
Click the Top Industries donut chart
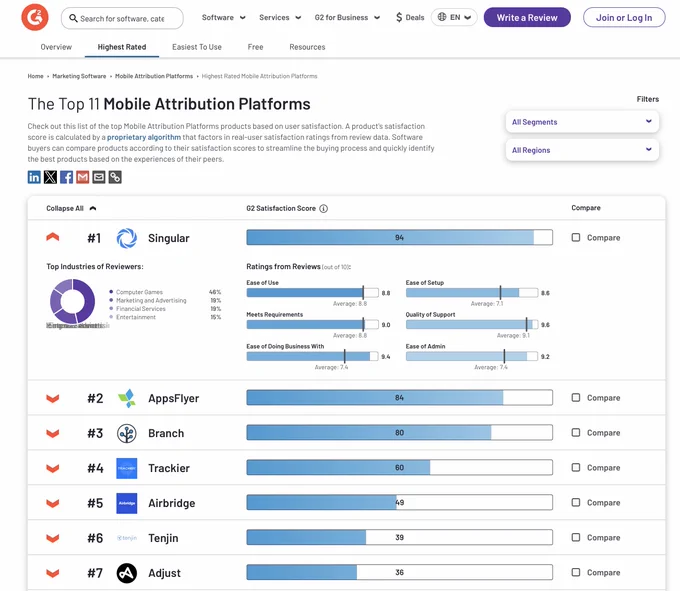tap(72, 301)
